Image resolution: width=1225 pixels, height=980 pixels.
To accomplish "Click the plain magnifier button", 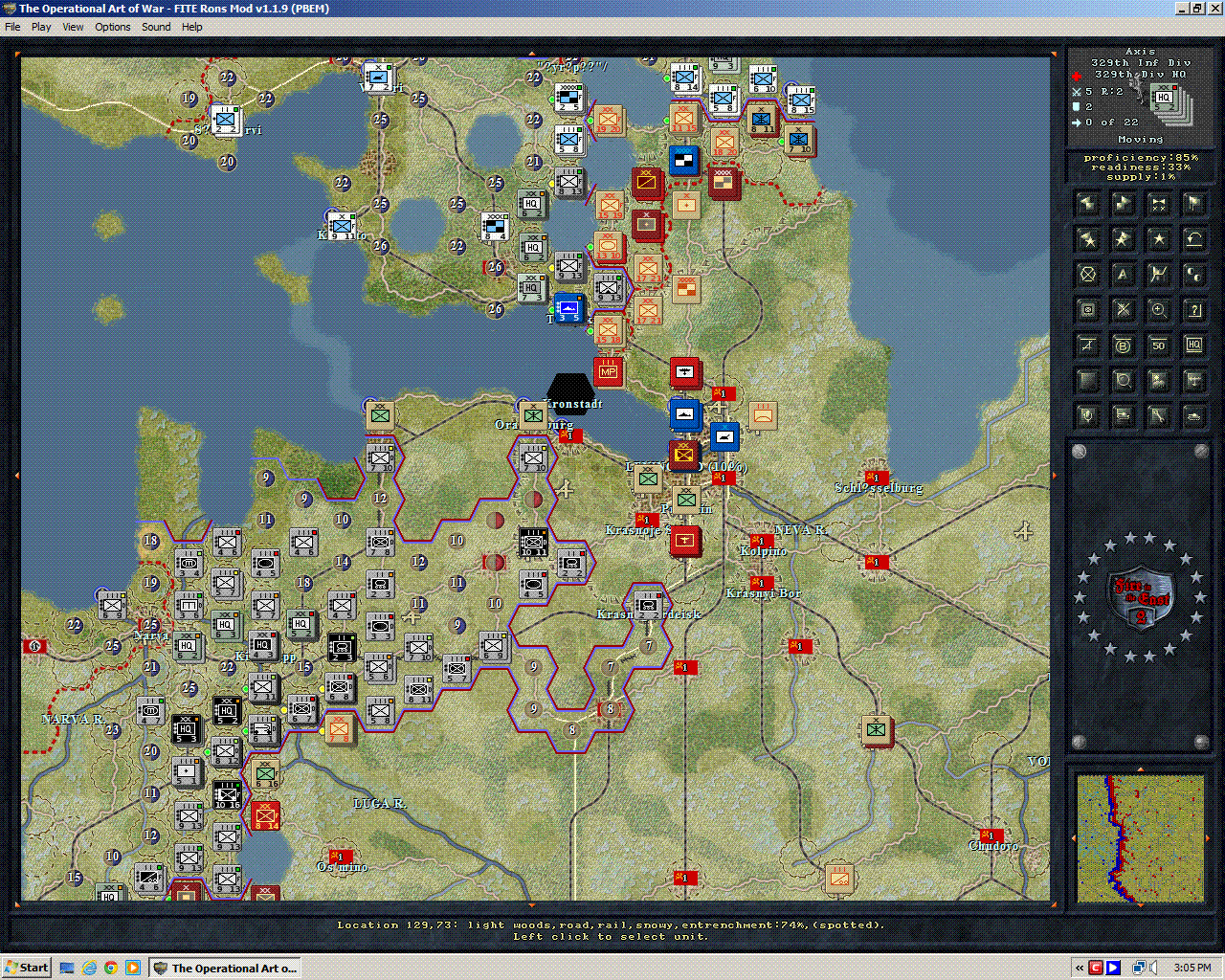I will coord(1123,381).
